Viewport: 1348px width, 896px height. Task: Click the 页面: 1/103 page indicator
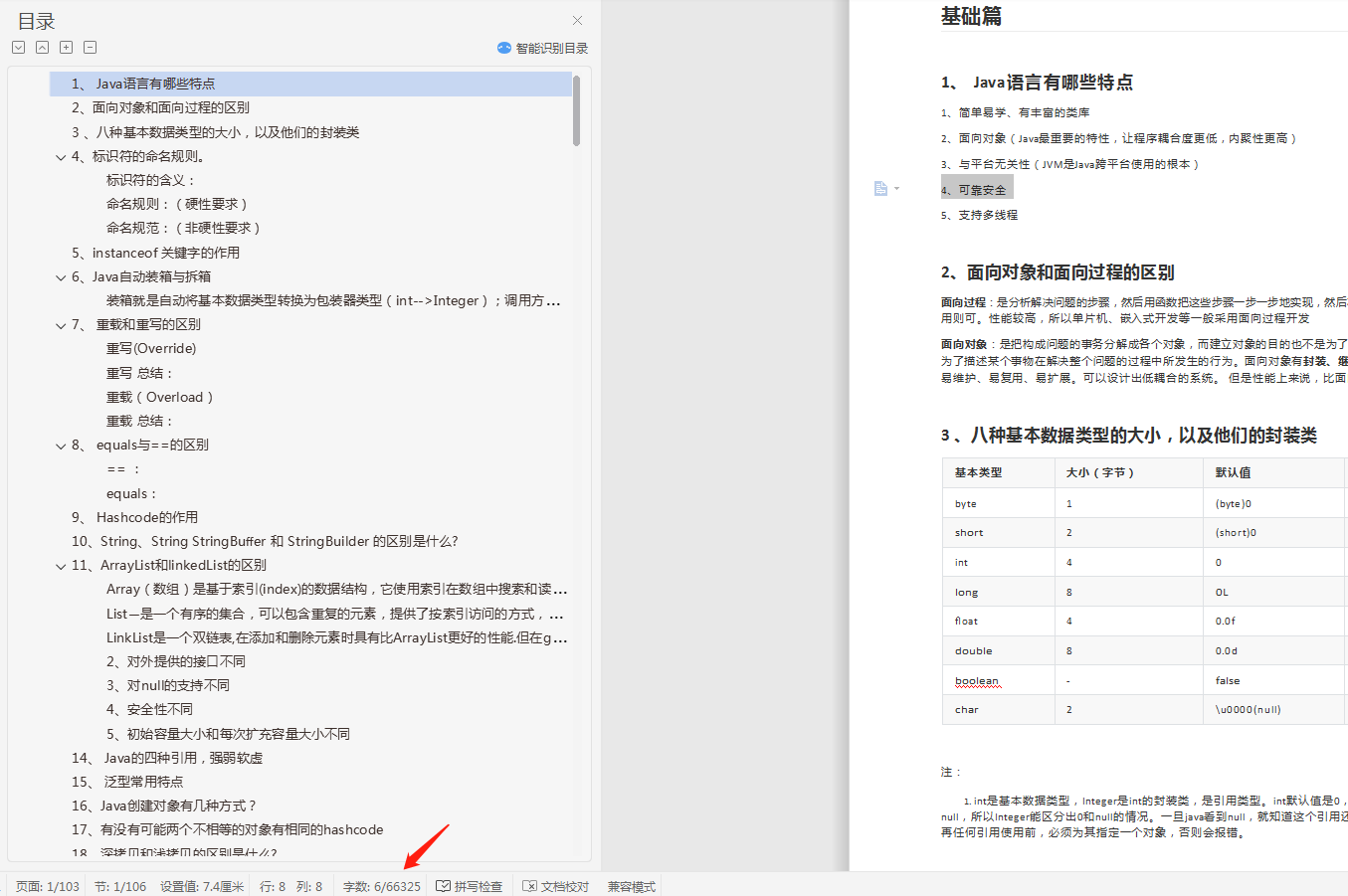(x=48, y=886)
